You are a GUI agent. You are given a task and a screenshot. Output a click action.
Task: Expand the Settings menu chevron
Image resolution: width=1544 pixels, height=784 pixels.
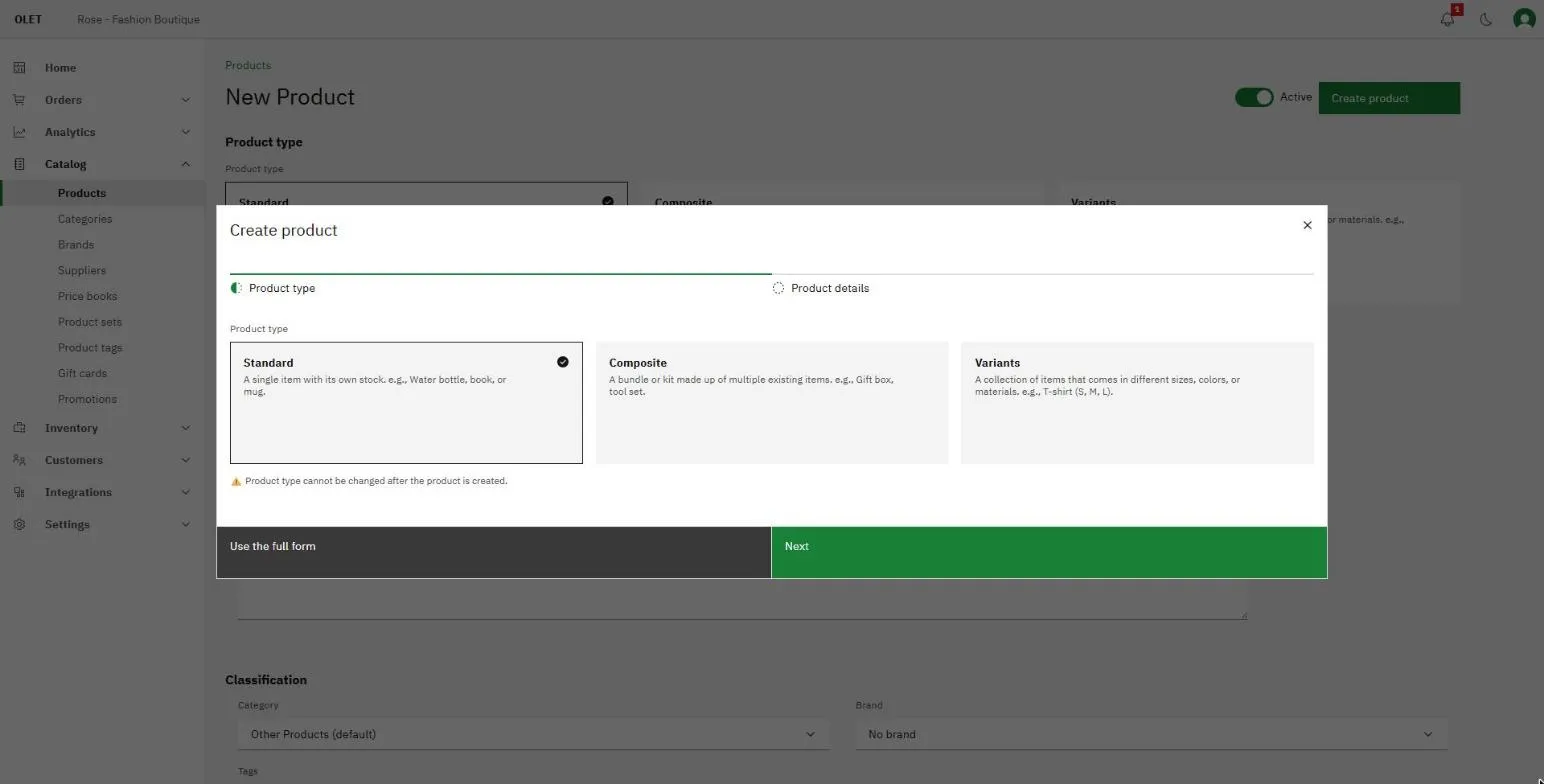185,524
